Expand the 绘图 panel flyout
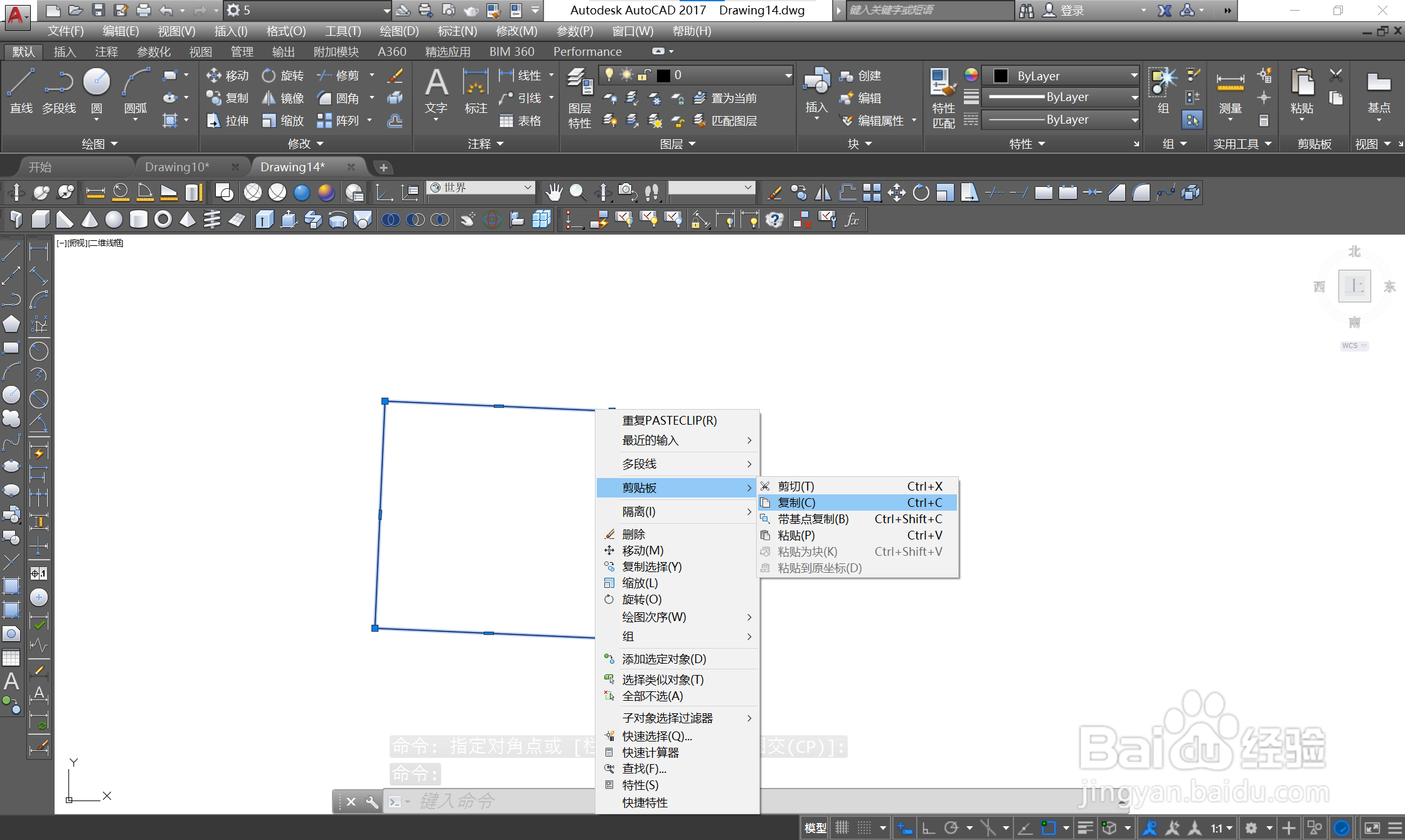This screenshot has width=1405, height=840. 100,144
